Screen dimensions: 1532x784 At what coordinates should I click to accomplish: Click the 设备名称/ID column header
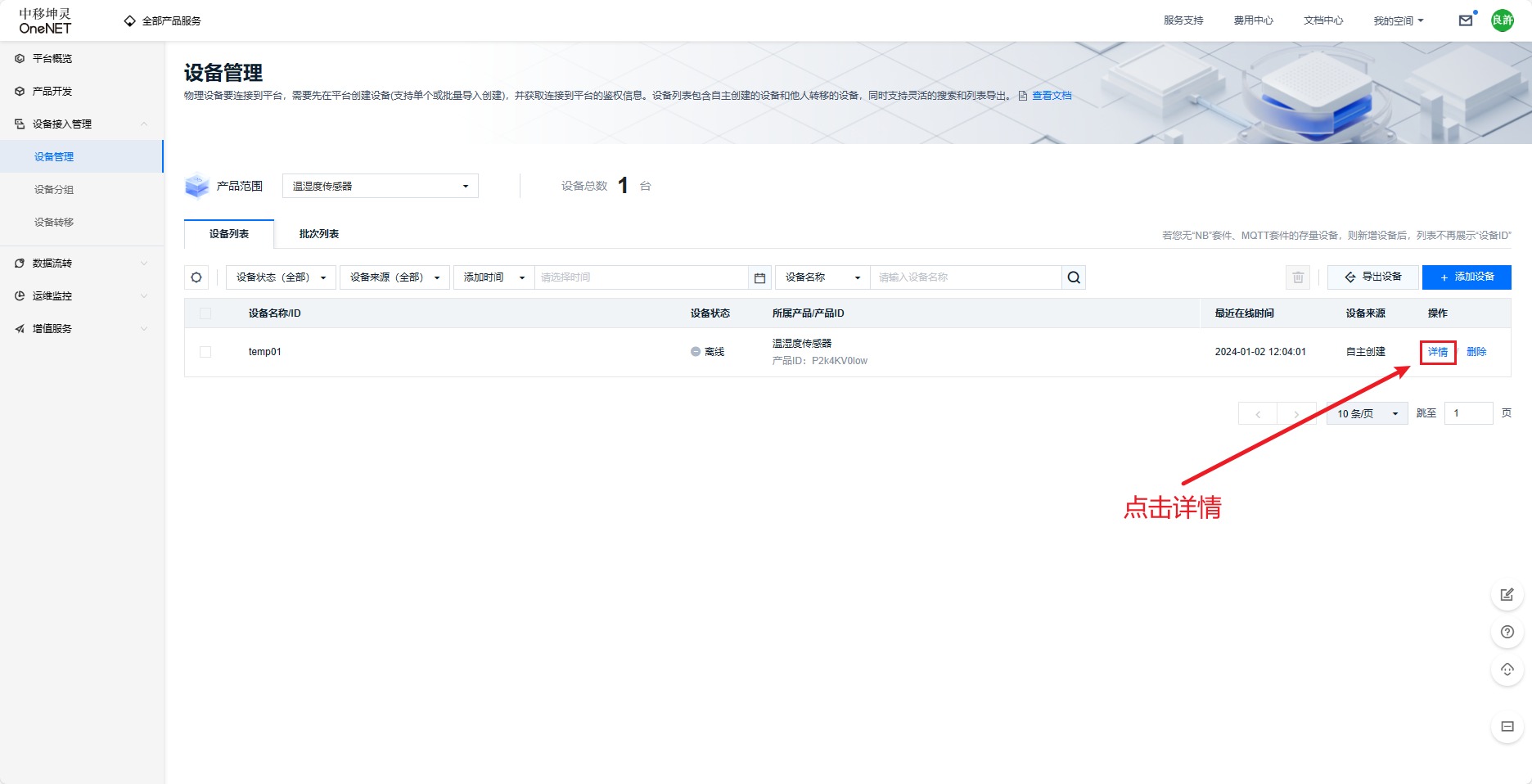click(275, 313)
